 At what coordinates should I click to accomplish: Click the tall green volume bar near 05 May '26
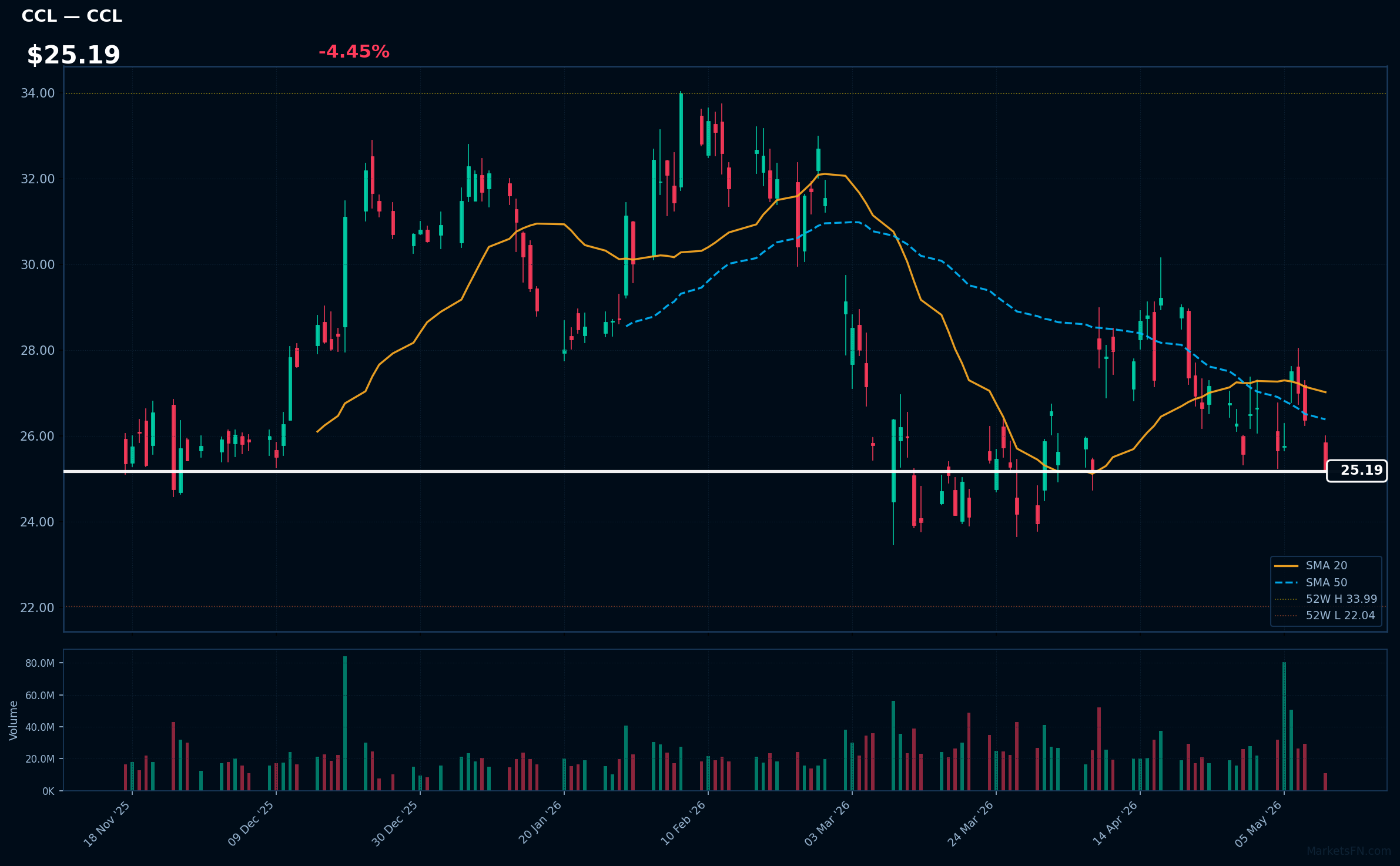click(1284, 726)
